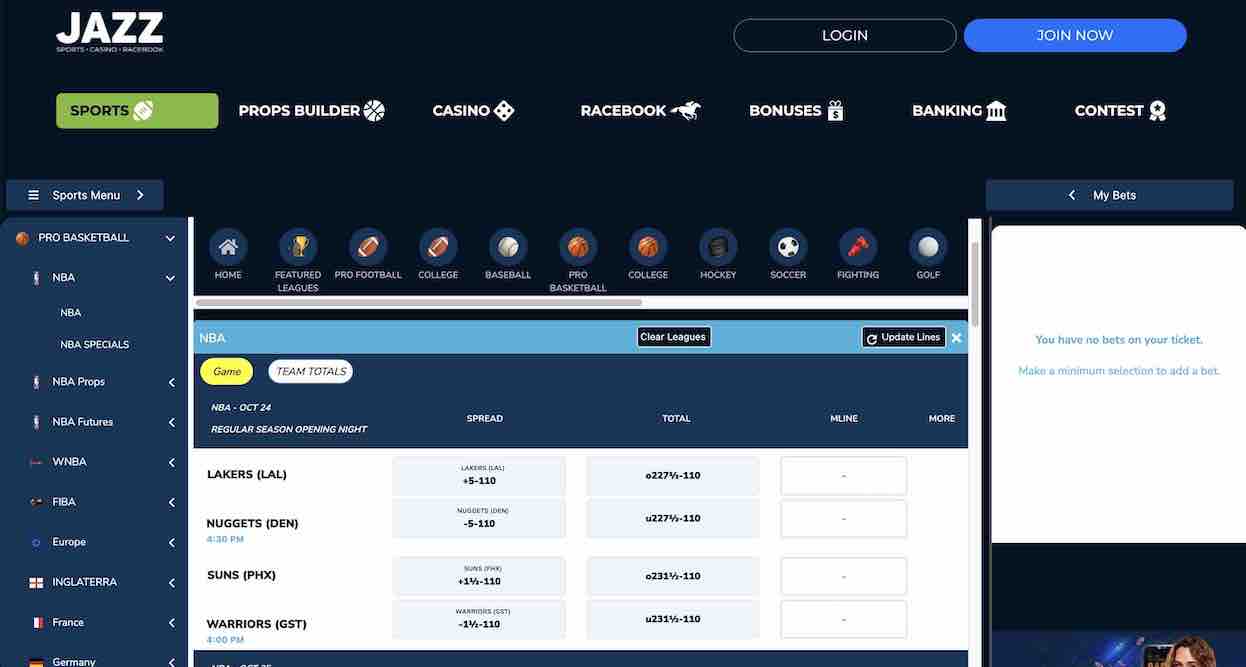Select the Golf sport icon
1246x667 pixels.
[x=927, y=249]
